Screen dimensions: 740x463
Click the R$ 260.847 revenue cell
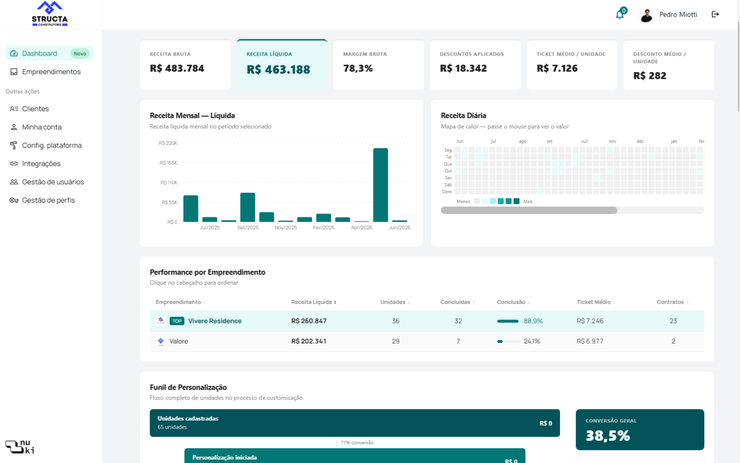[309, 321]
